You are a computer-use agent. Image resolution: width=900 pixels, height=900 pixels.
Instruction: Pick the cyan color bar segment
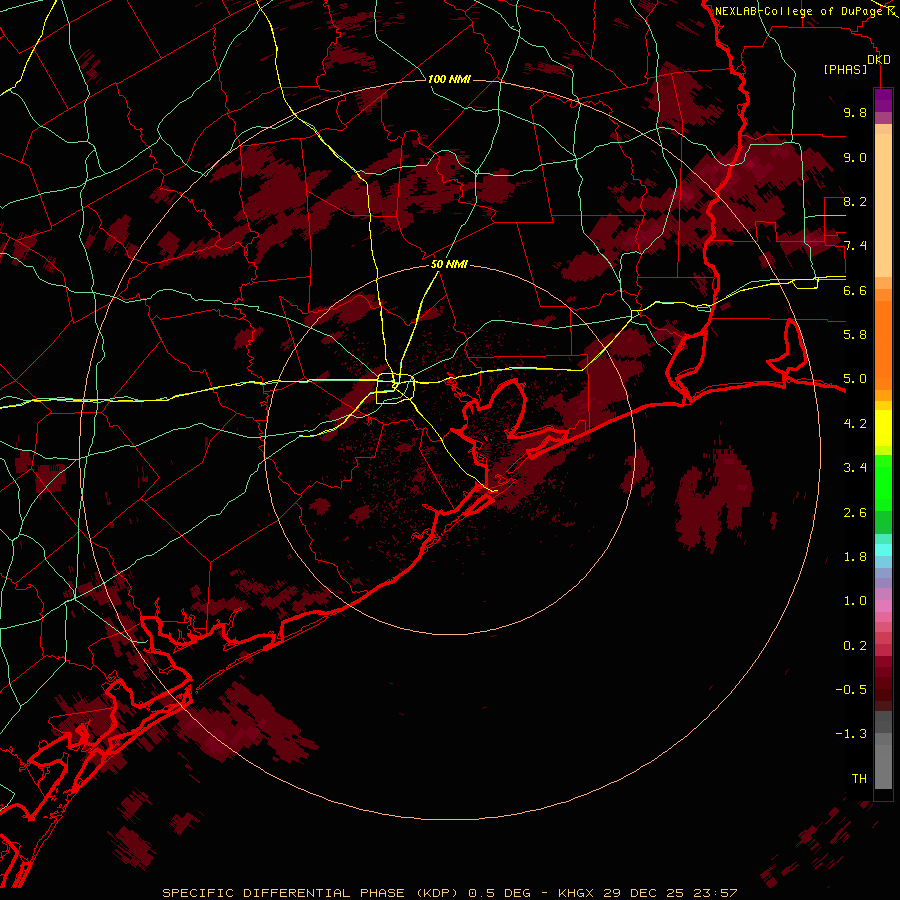883,550
